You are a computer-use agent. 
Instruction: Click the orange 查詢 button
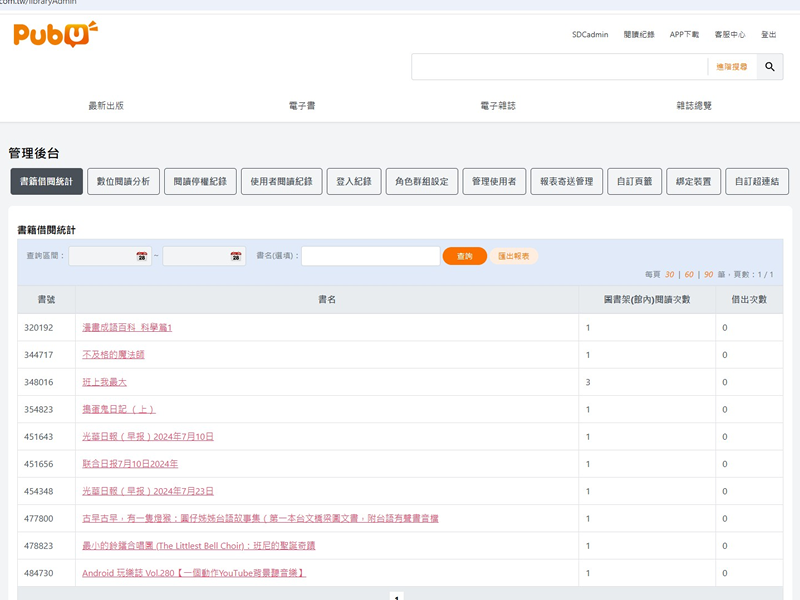click(464, 256)
